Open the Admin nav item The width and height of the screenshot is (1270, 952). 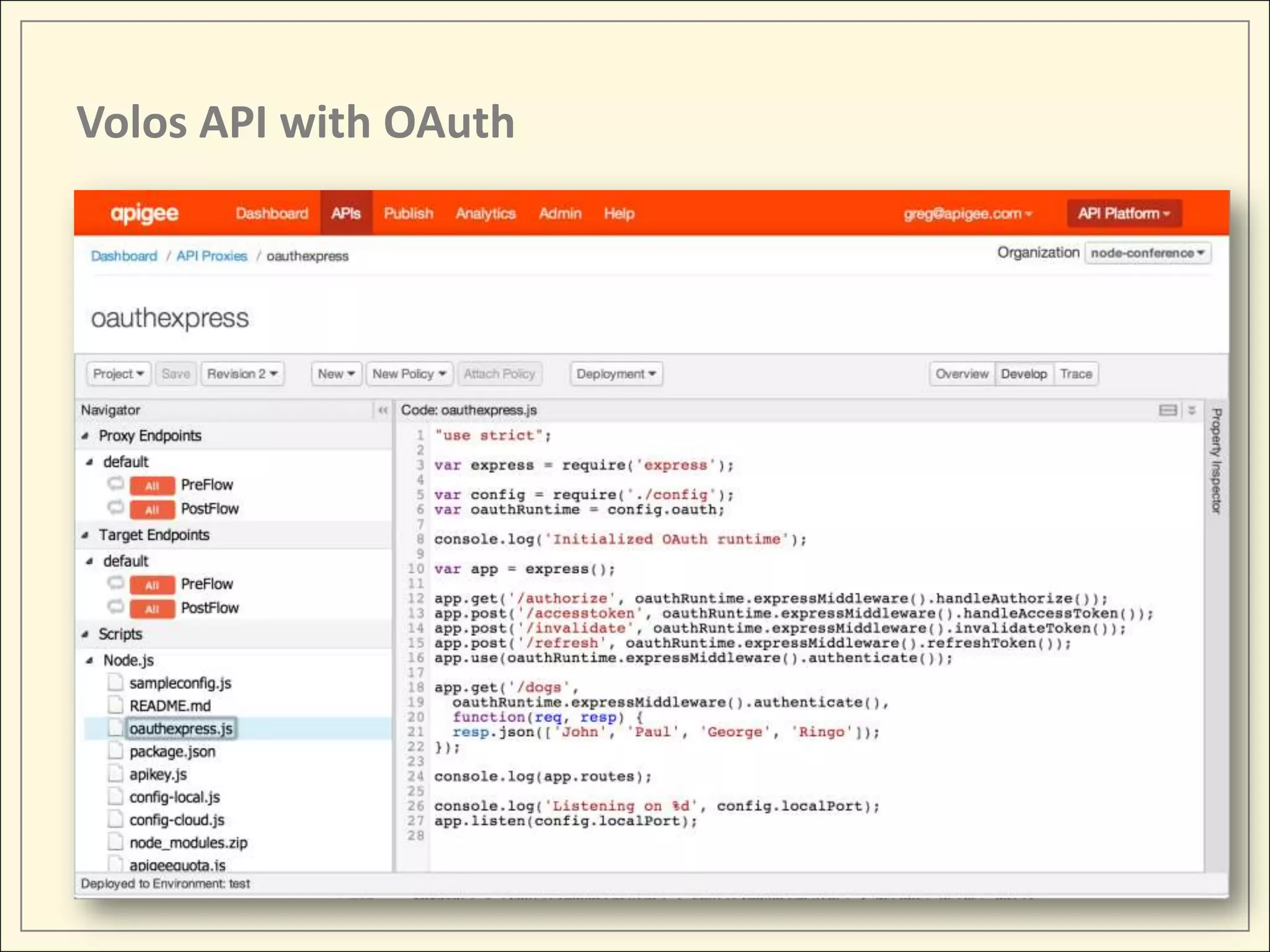pos(560,213)
